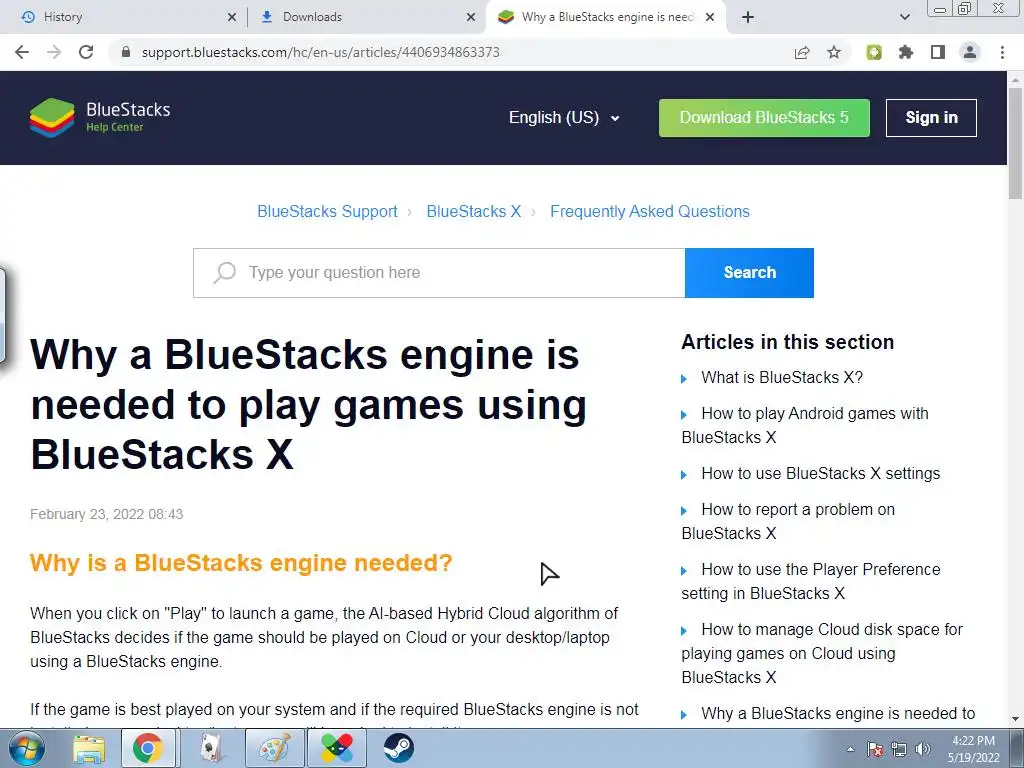Open manage Cloud disk space article

[x=822, y=653]
